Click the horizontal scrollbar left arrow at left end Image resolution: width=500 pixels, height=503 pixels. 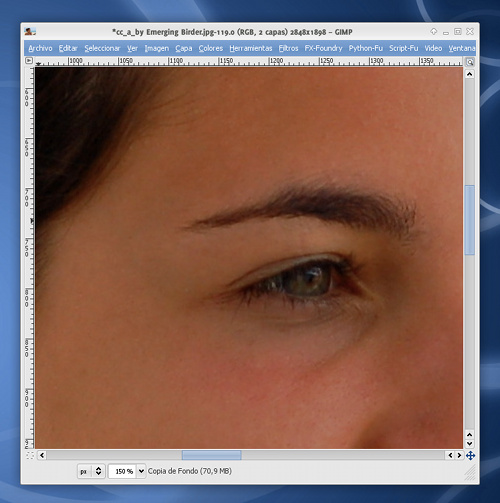[x=42, y=455]
